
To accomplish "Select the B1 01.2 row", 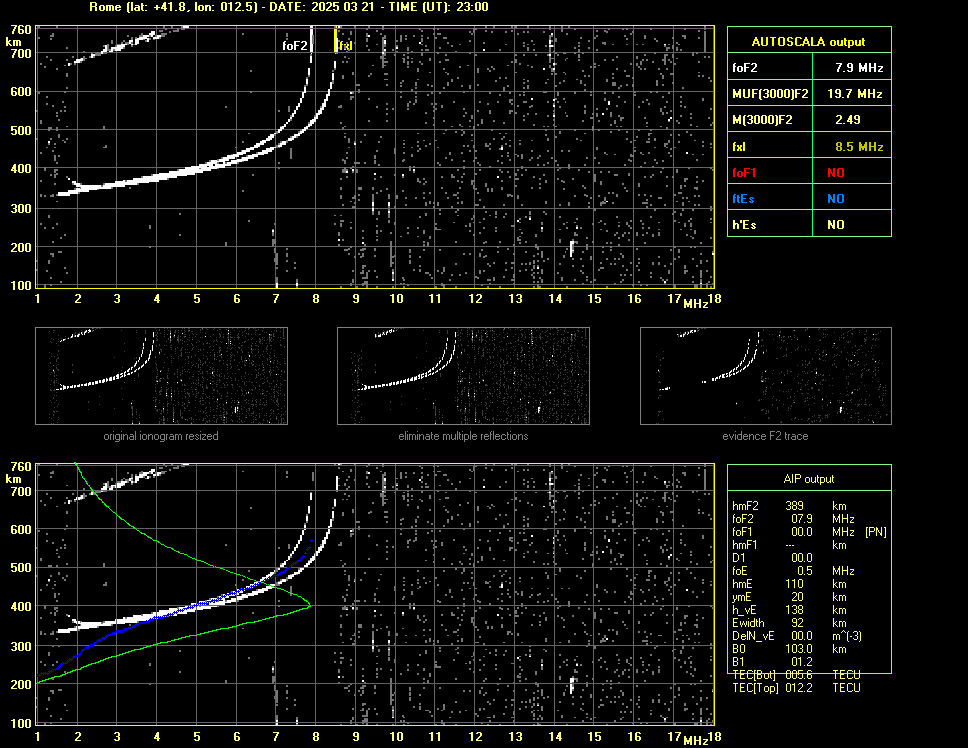I will pos(772,661).
